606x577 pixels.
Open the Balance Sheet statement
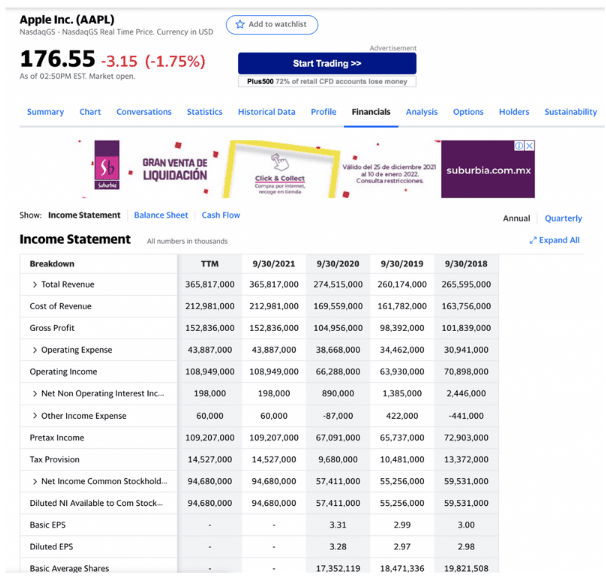click(x=161, y=215)
